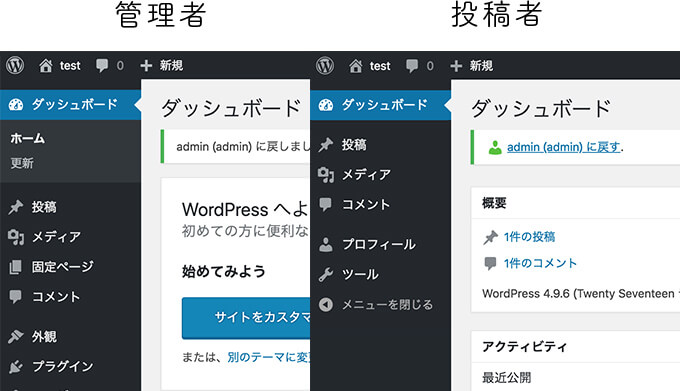Click the ダッシュボード page title in contributor view
The width and height of the screenshot is (680, 391).
pyautogui.click(x=542, y=108)
